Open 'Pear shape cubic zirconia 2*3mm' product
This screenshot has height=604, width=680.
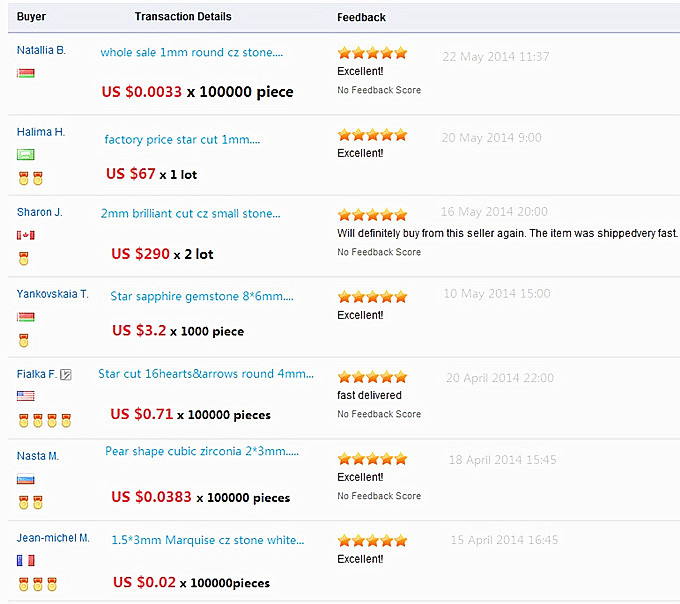click(x=202, y=451)
